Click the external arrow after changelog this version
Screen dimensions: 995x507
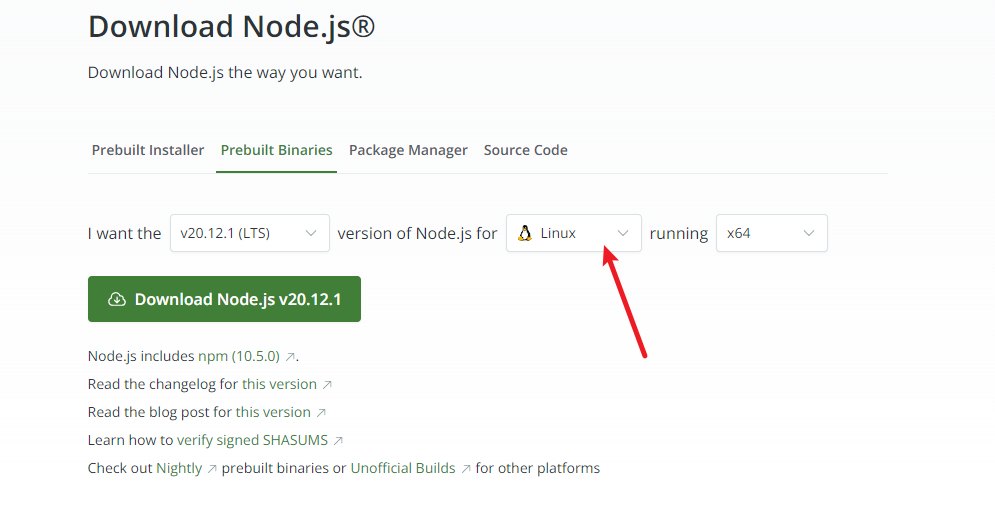click(x=327, y=385)
